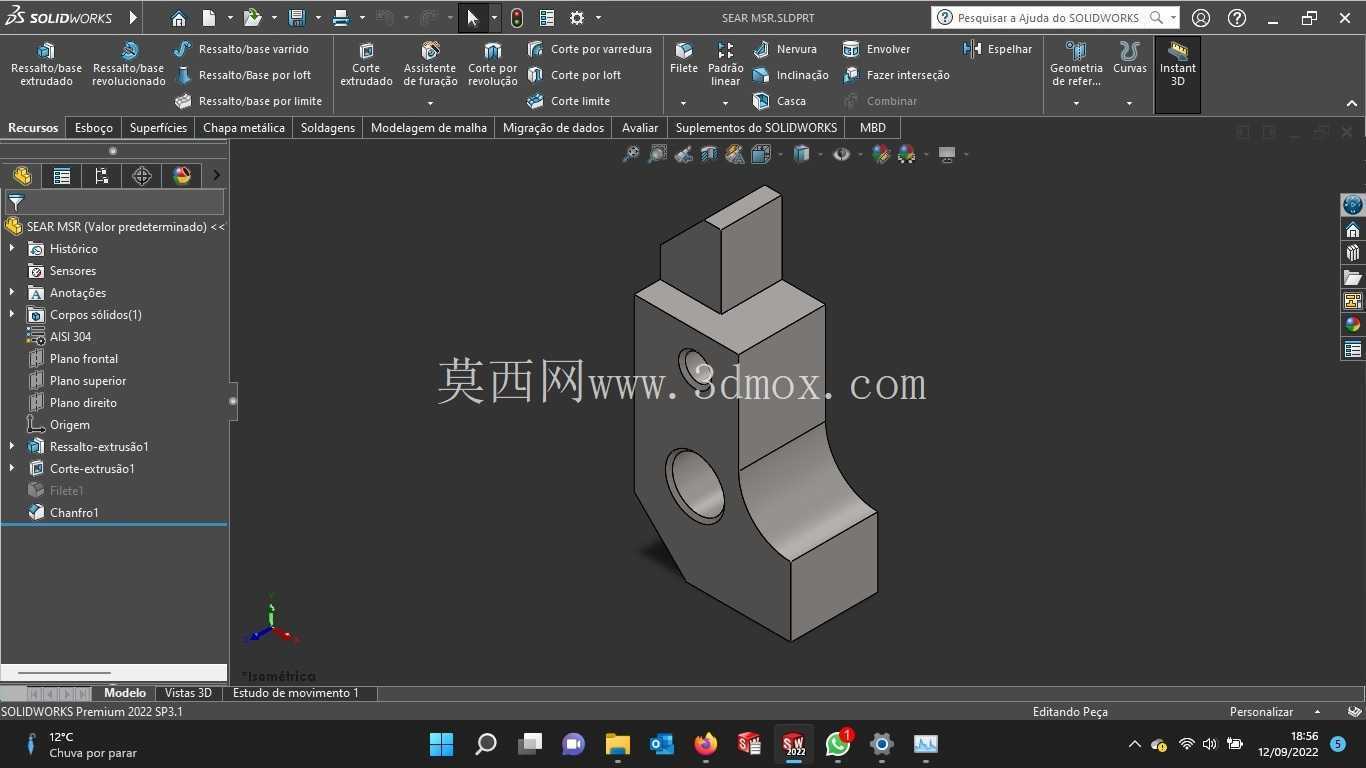The height and width of the screenshot is (768, 1366).
Task: Choose the Corte por loft tool
Action: click(574, 75)
